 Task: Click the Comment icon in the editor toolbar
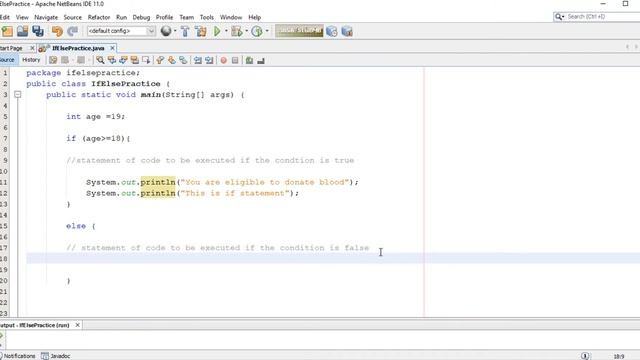[x=249, y=60]
